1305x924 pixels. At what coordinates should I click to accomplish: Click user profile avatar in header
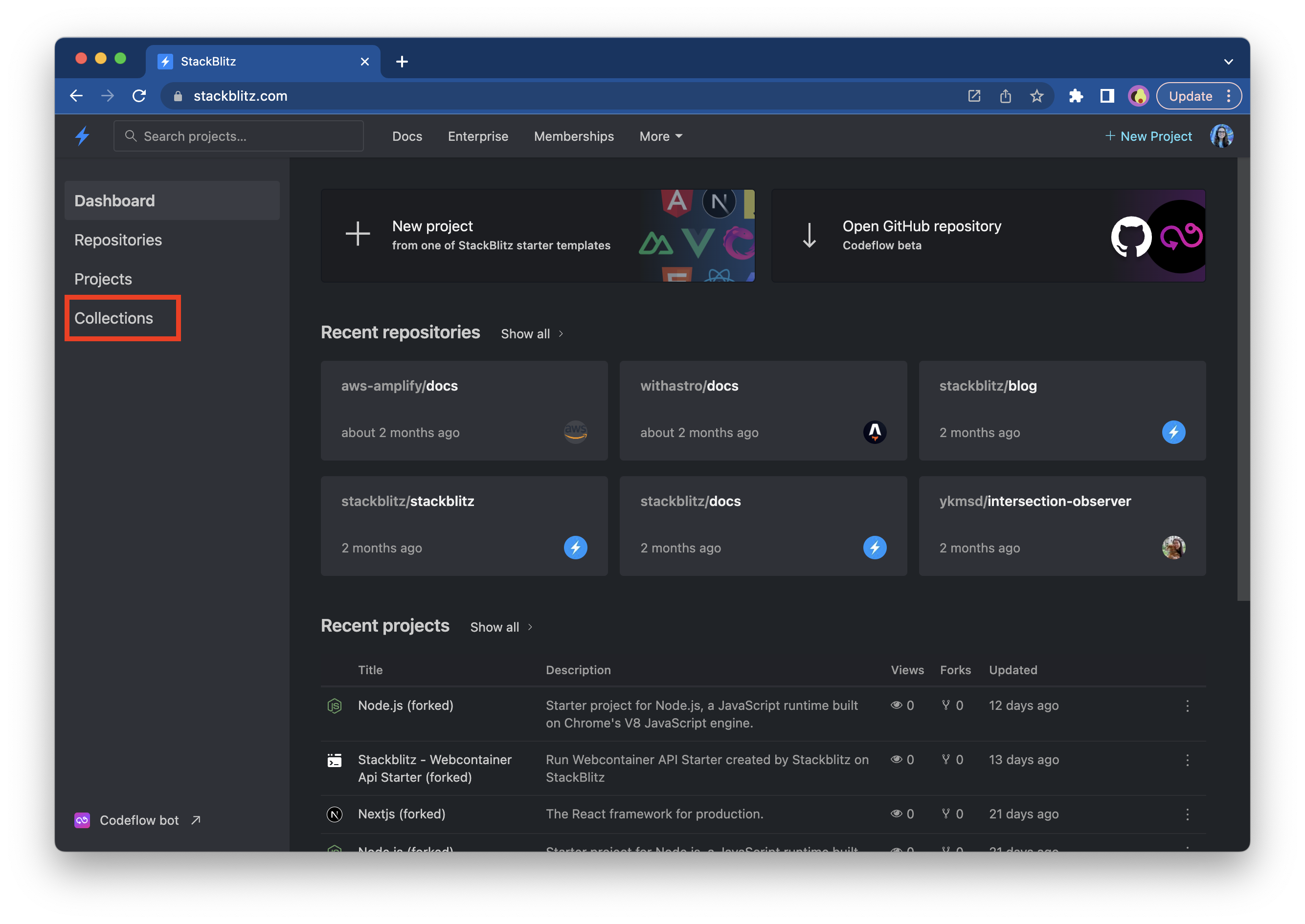click(1221, 136)
